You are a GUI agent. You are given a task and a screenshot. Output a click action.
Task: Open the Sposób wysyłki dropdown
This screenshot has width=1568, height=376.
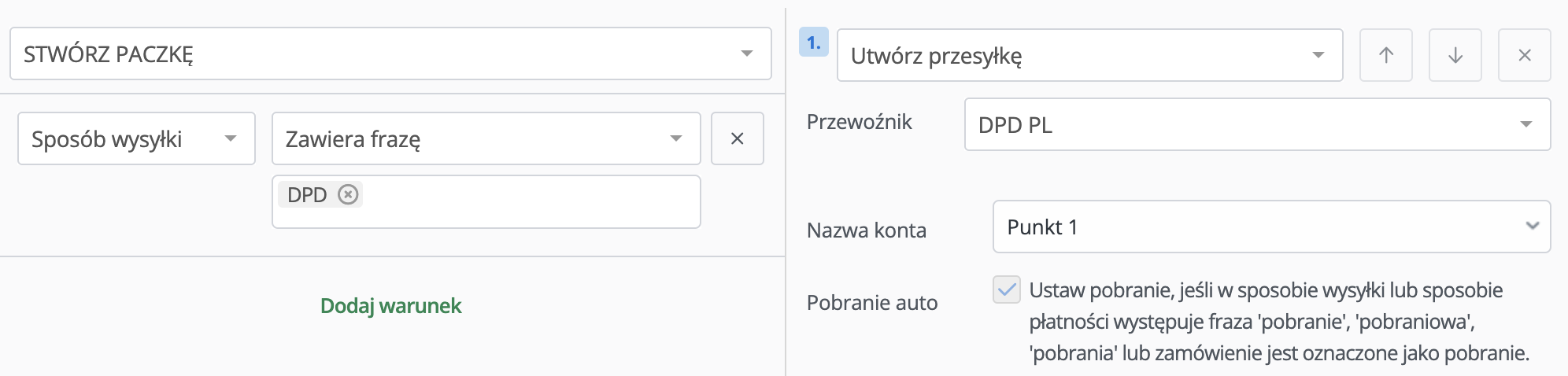click(x=137, y=138)
